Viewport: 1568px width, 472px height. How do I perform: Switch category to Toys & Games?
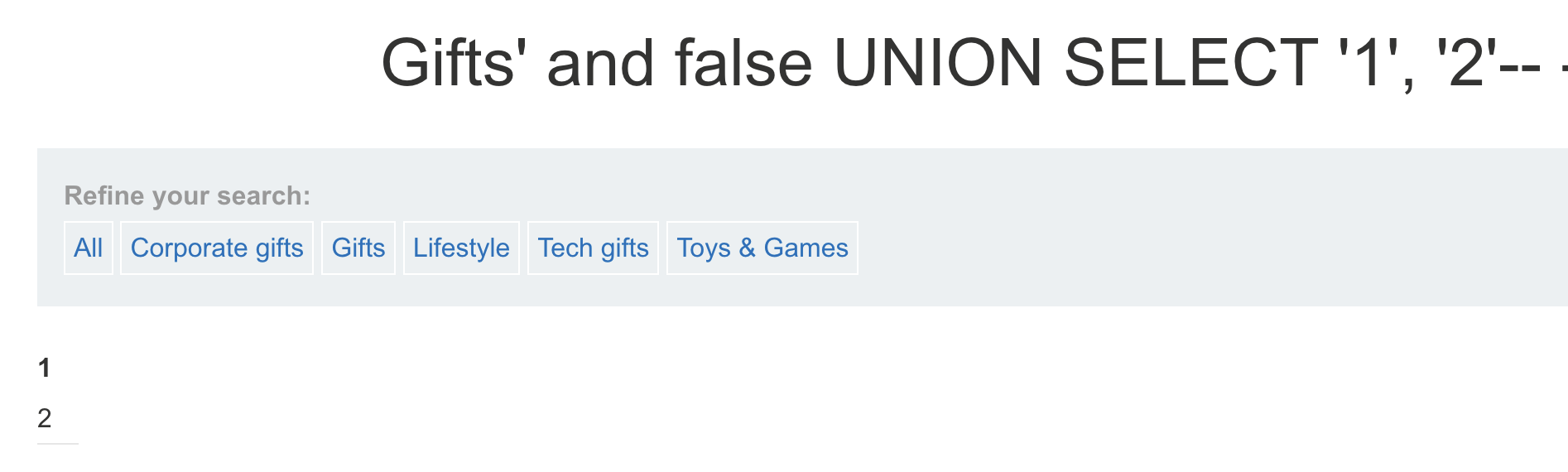762,248
